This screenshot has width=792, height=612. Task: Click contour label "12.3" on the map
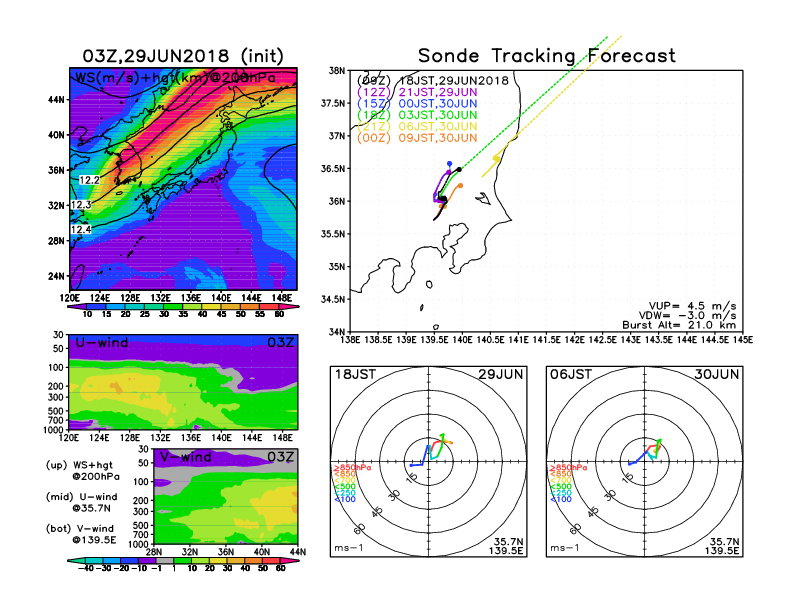(x=81, y=205)
